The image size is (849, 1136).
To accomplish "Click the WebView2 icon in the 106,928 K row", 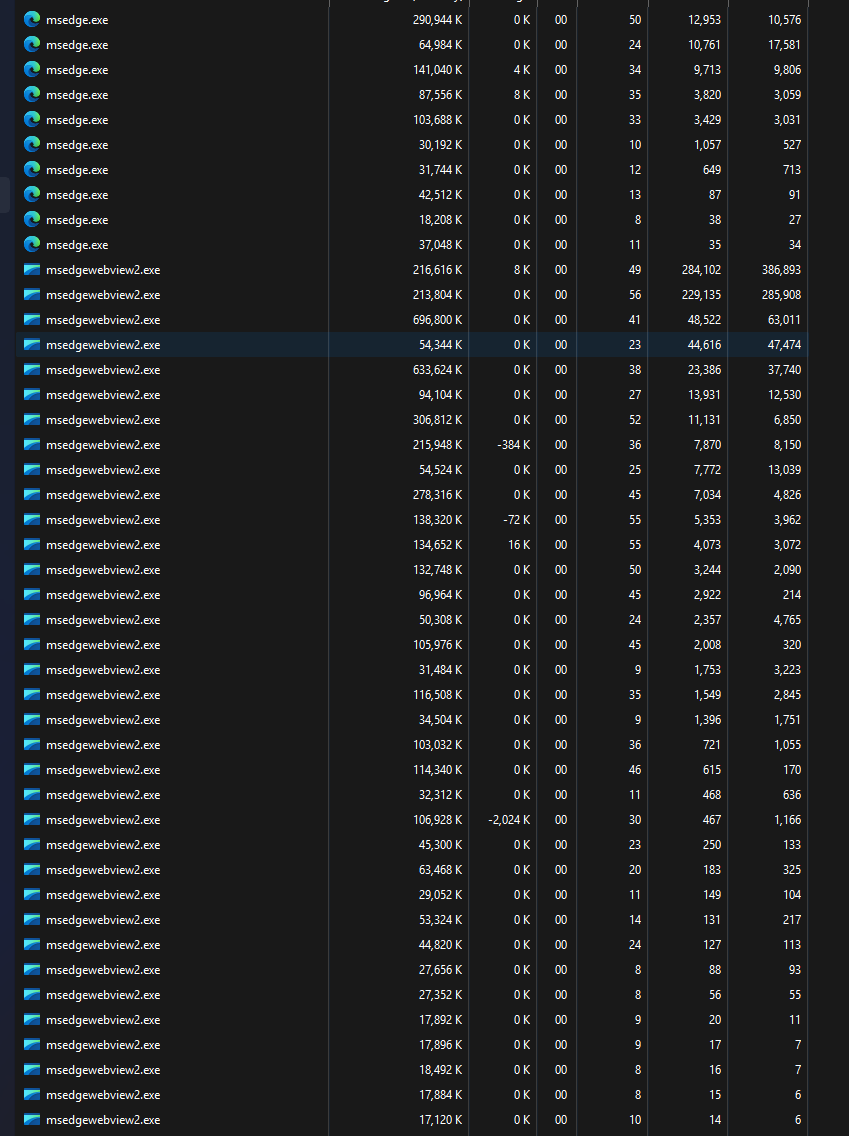I will click(32, 819).
